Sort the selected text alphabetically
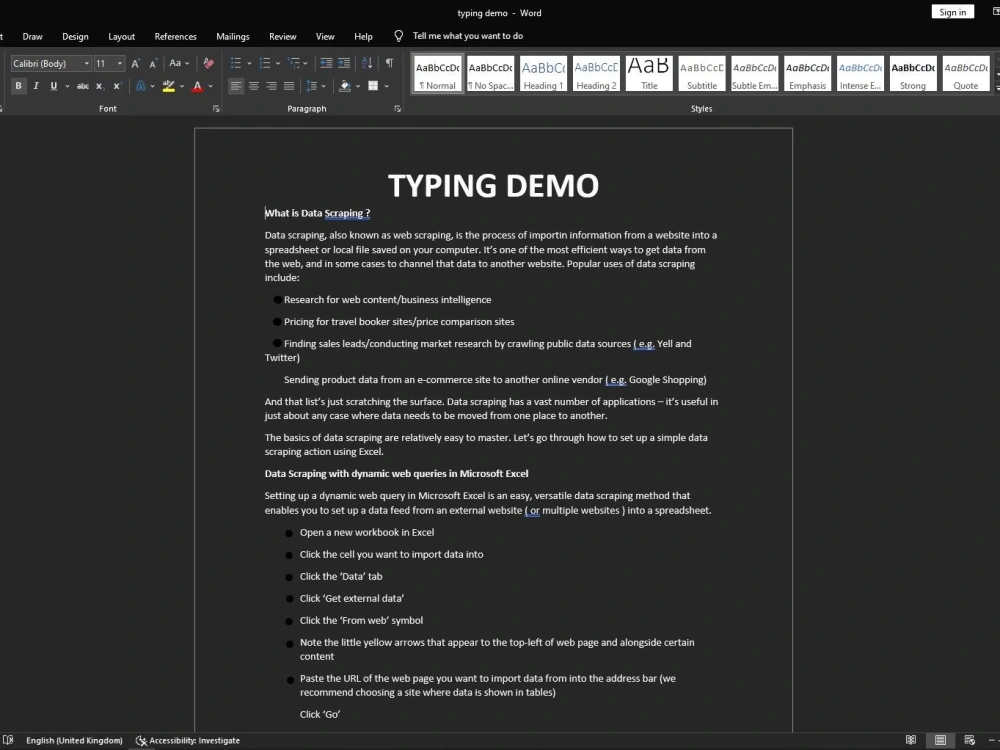 coord(367,63)
